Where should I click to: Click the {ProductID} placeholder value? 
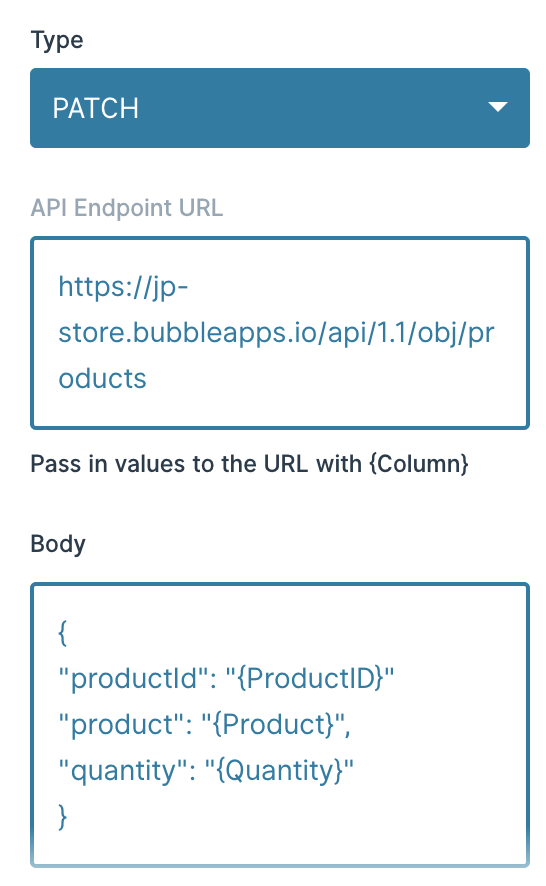tap(310, 678)
